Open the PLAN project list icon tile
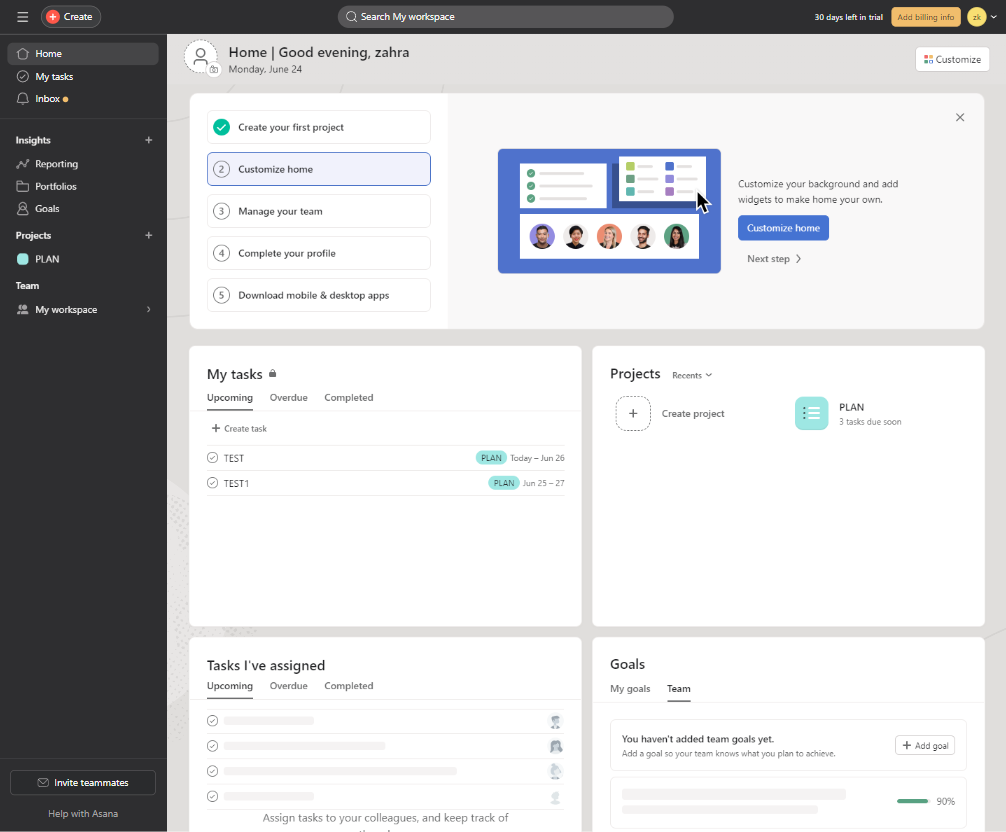The width and height of the screenshot is (1006, 832). 811,413
